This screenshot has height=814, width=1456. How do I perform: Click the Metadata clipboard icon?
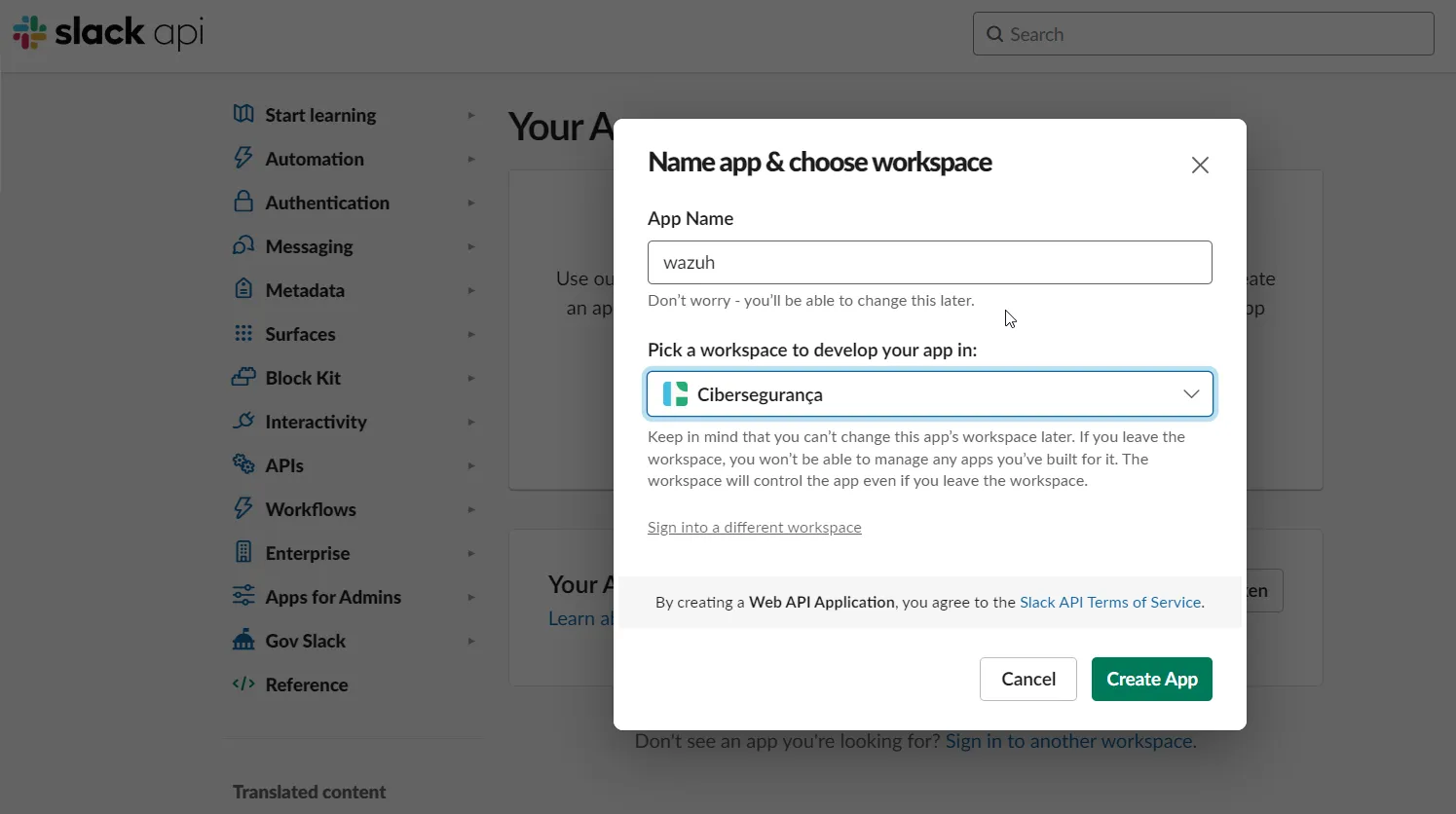click(243, 289)
